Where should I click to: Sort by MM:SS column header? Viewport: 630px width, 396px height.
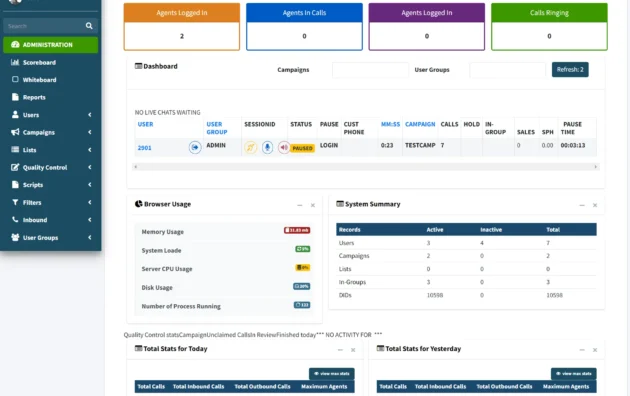[x=391, y=124]
